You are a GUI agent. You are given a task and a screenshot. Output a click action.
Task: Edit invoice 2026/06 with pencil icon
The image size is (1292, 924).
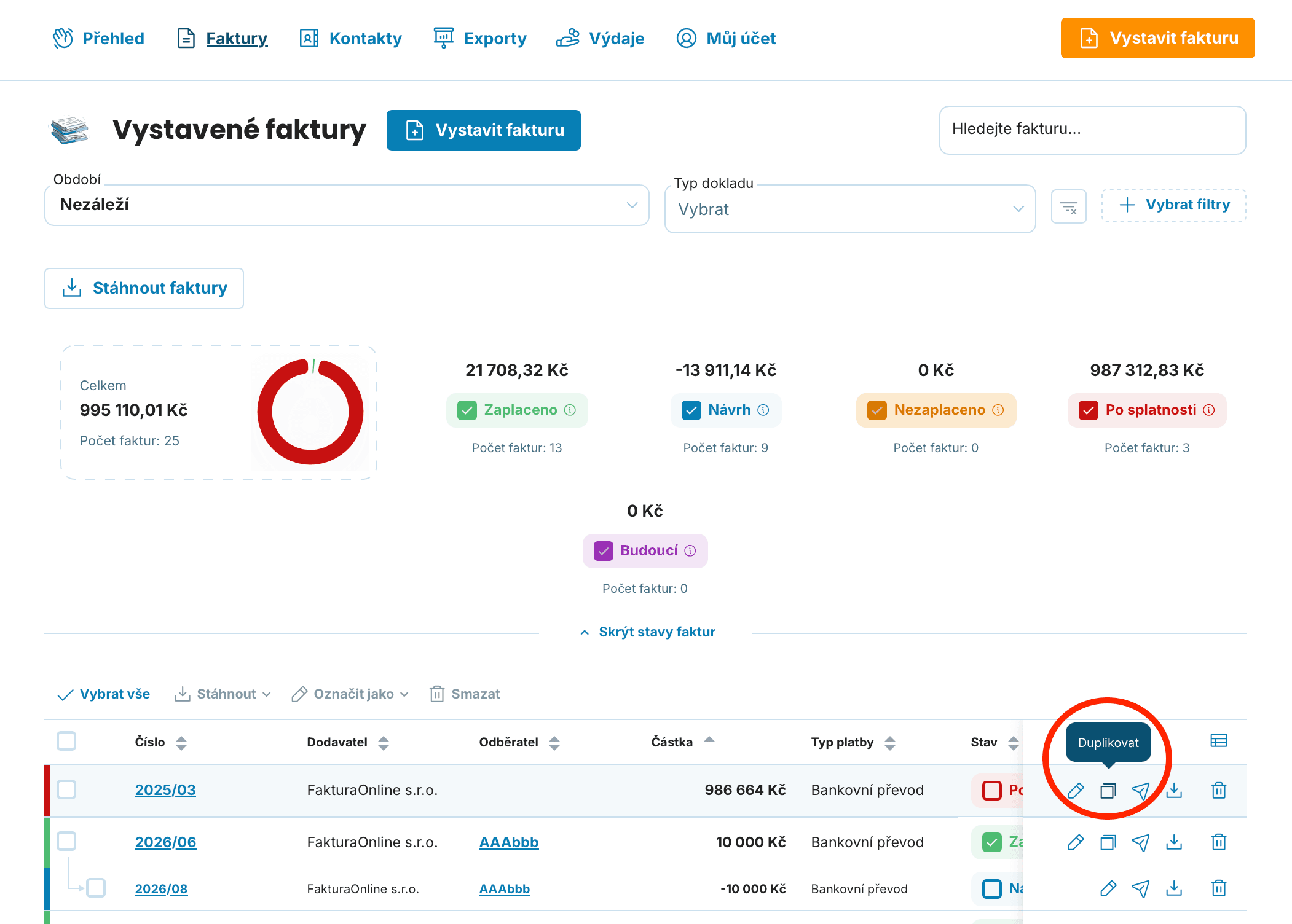[x=1076, y=842]
